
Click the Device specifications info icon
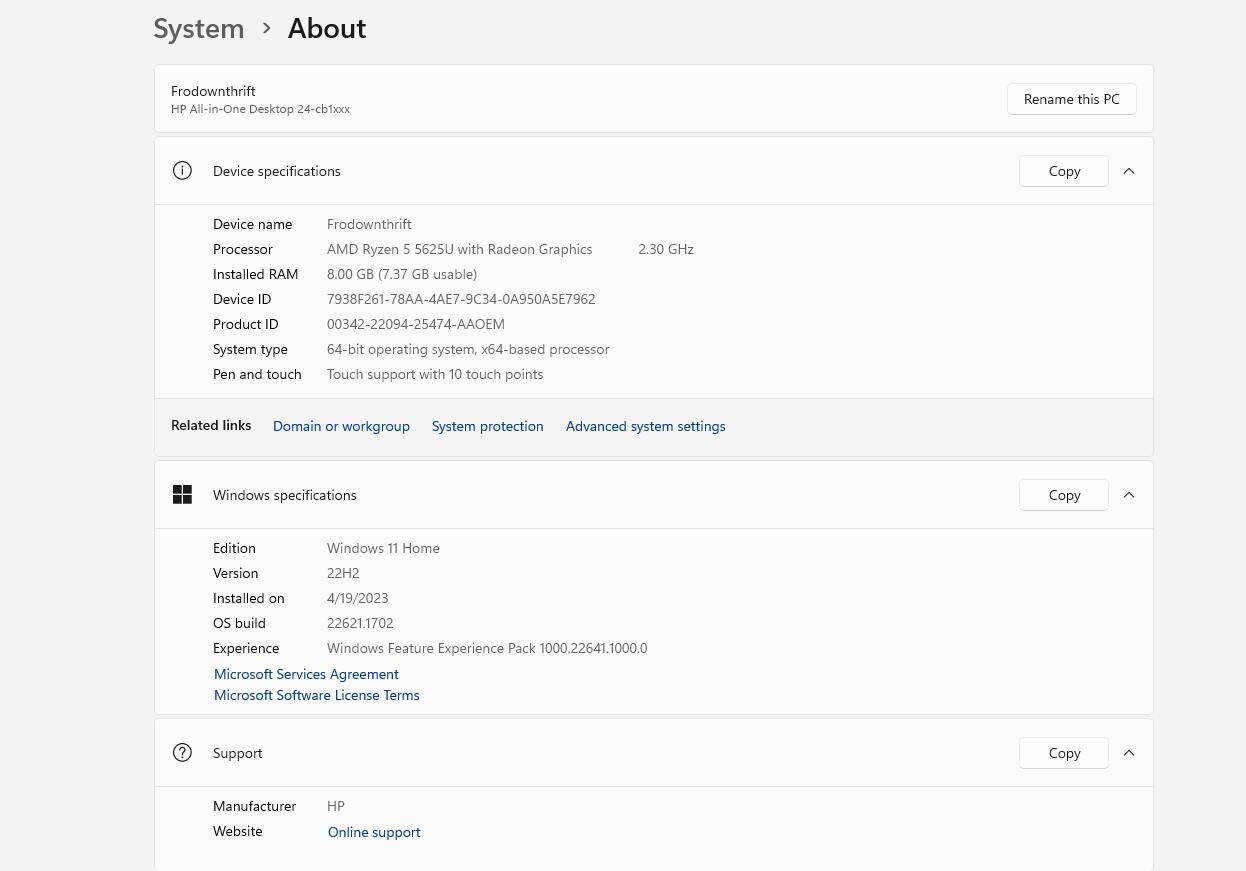[182, 171]
